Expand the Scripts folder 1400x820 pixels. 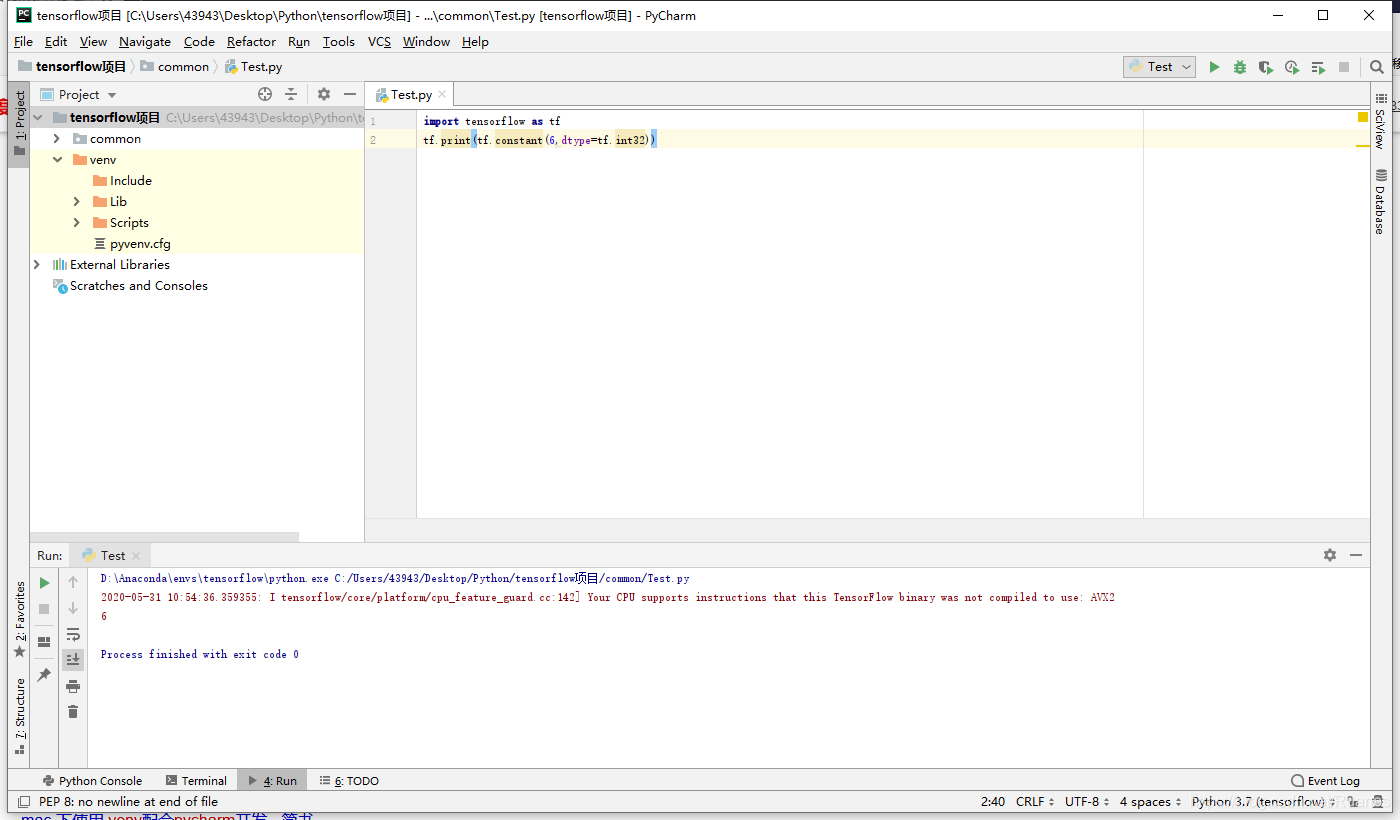tap(77, 223)
